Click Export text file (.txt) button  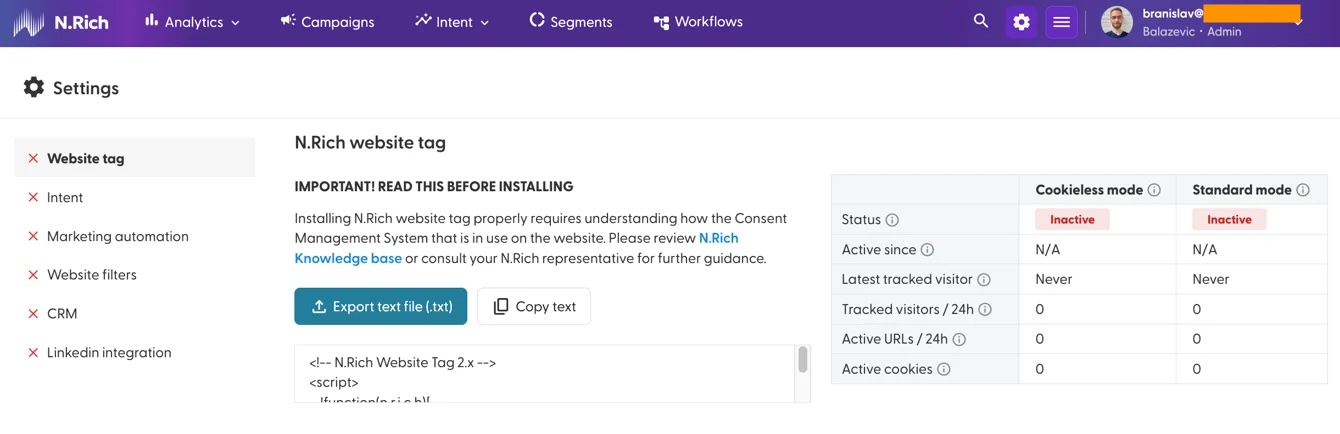(x=381, y=306)
